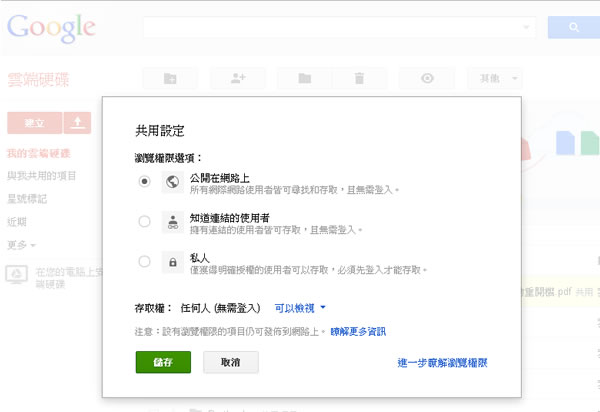The image size is (600, 412).
Task: Click the 公開在網路上 option label
Action: [220, 178]
